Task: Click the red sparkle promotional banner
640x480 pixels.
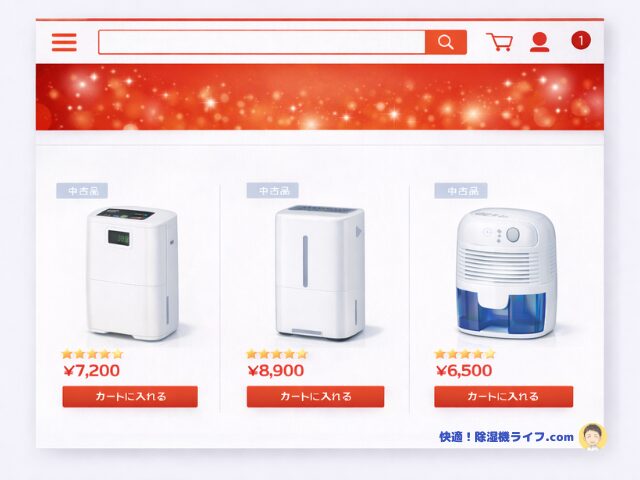Action: tap(320, 97)
